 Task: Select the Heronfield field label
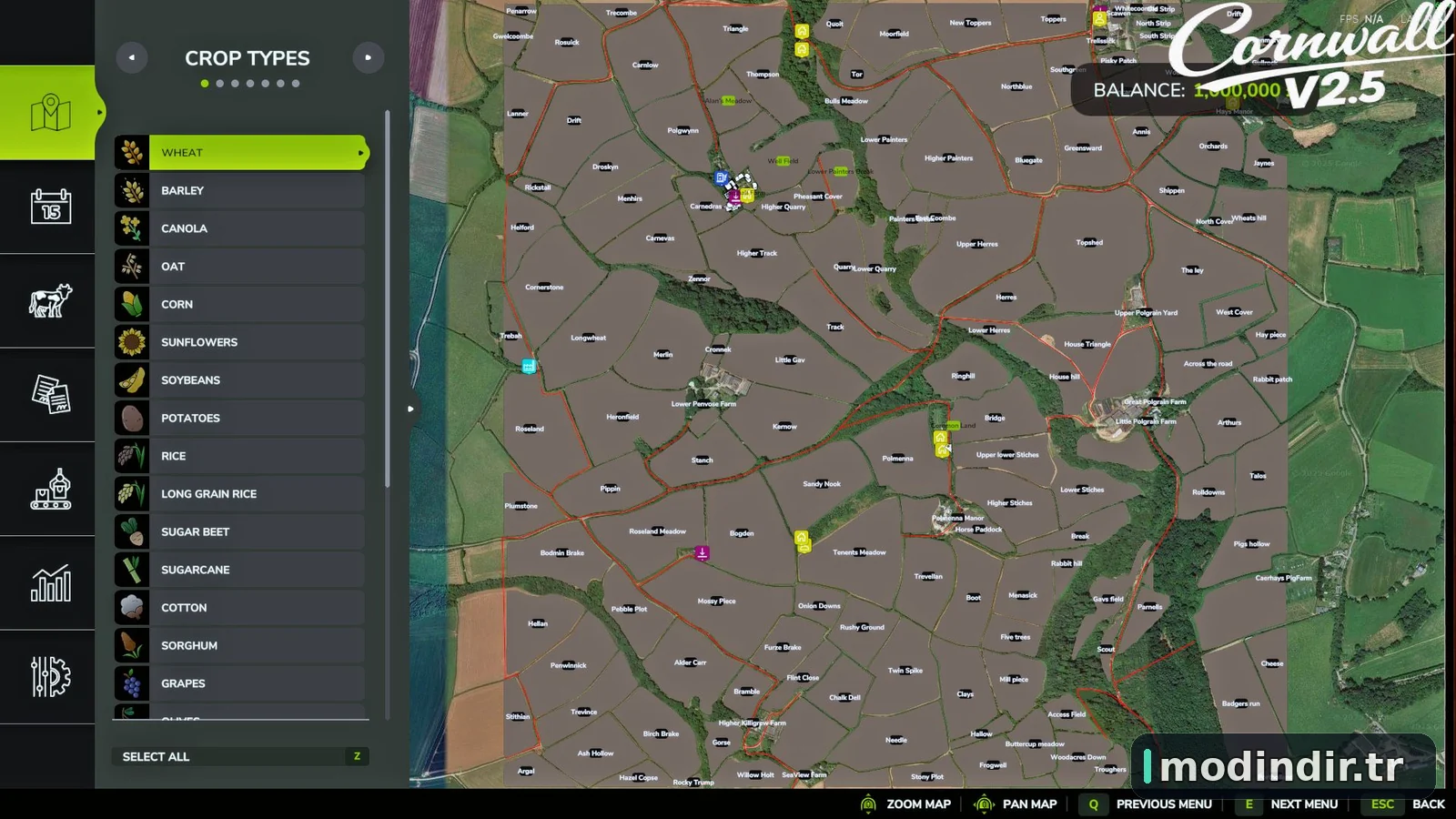click(x=622, y=417)
